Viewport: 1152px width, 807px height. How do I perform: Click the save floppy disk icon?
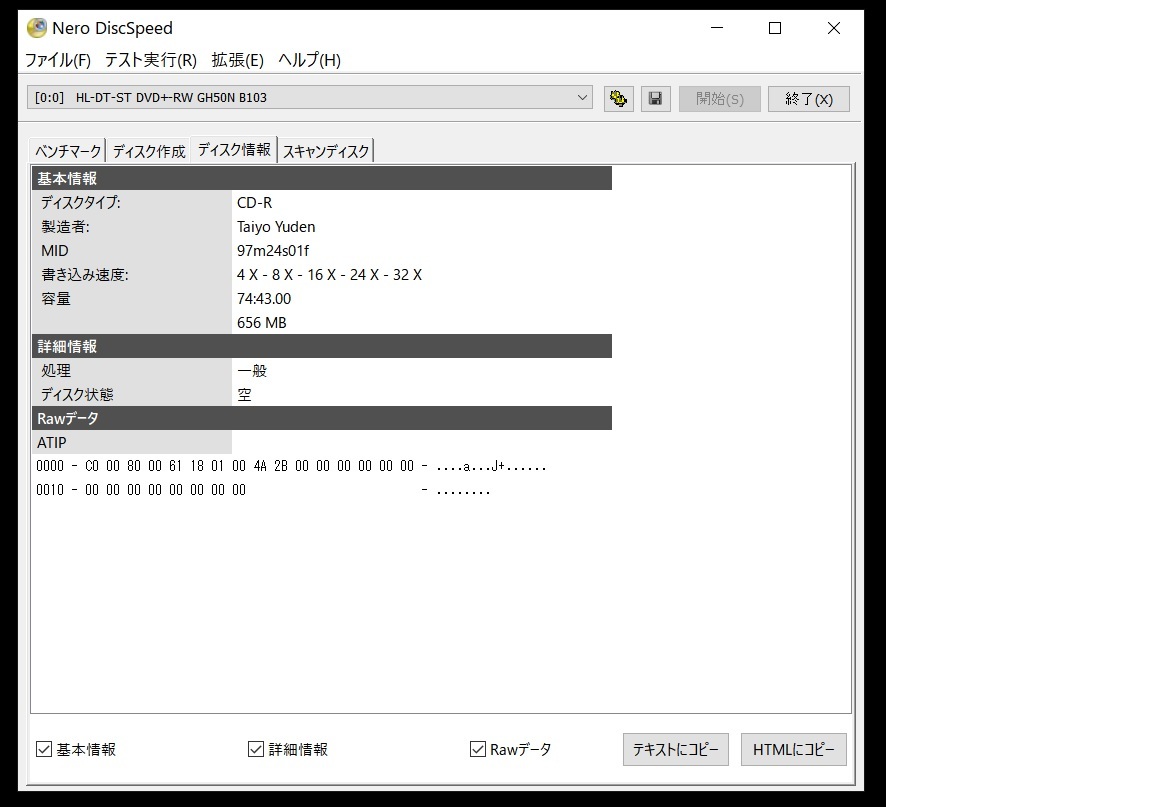(655, 98)
